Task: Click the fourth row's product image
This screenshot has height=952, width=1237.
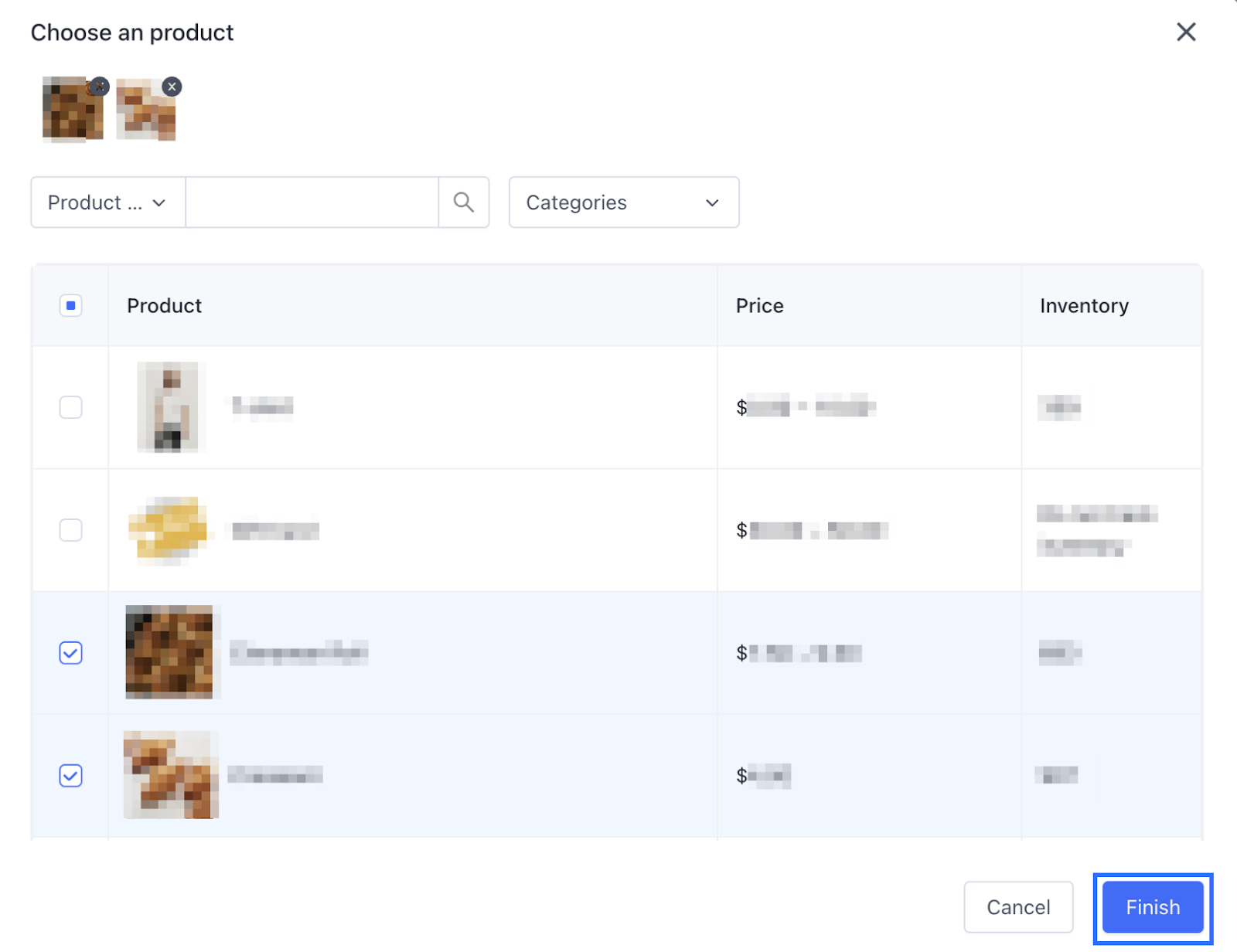Action: pyautogui.click(x=171, y=775)
